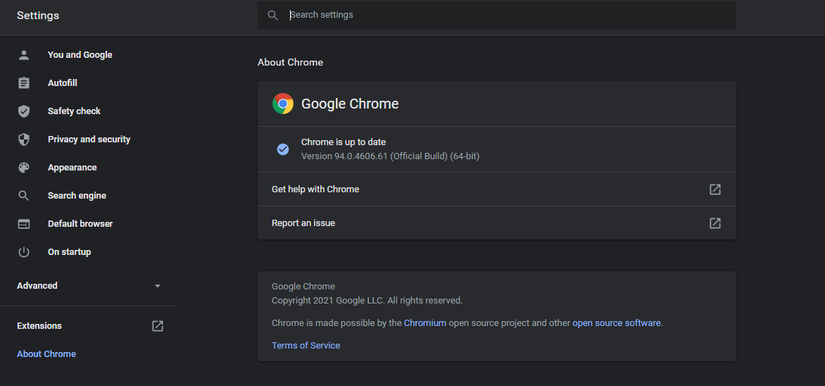
Task: Click the On startup power icon
Action: (24, 252)
